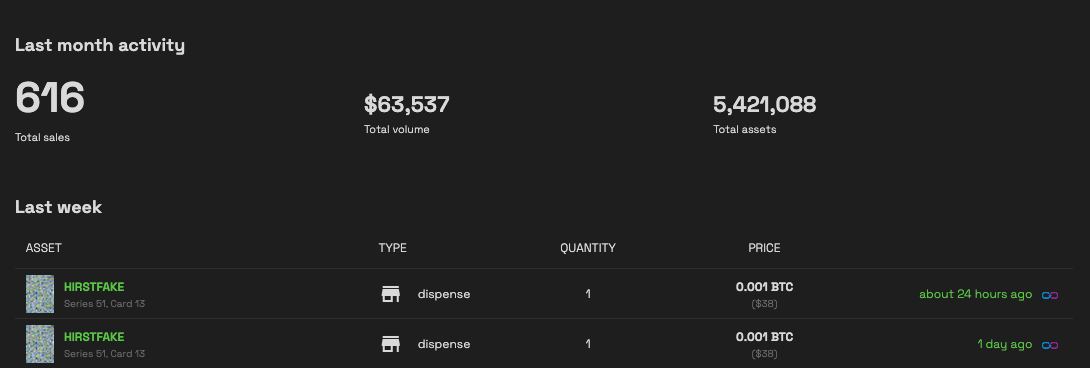Click the storefront icon in the second dispense row
Screen dimensions: 1090x368
(391, 344)
